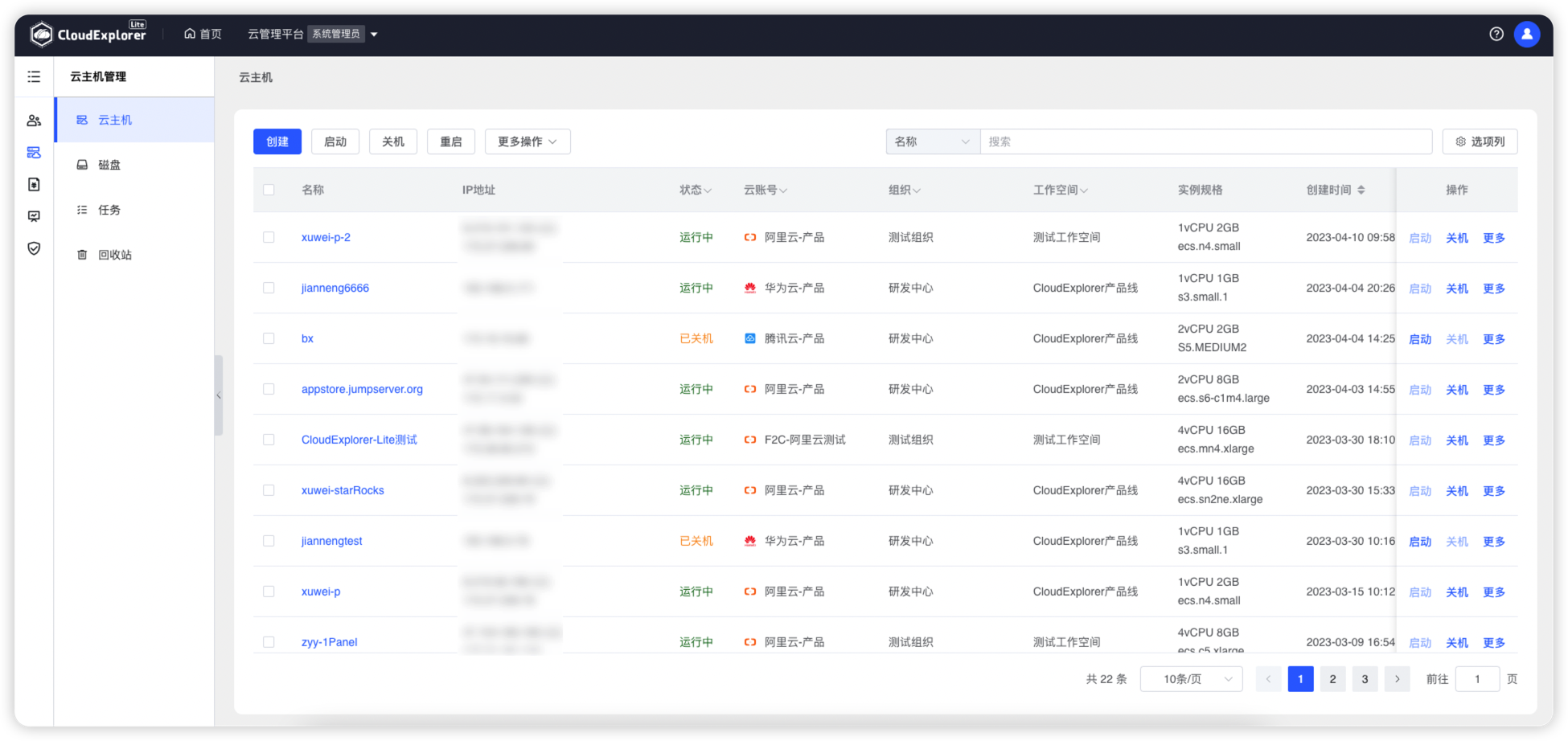Image resolution: width=1568 pixels, height=741 pixels.
Task: Click the 创建 button
Action: pos(277,141)
